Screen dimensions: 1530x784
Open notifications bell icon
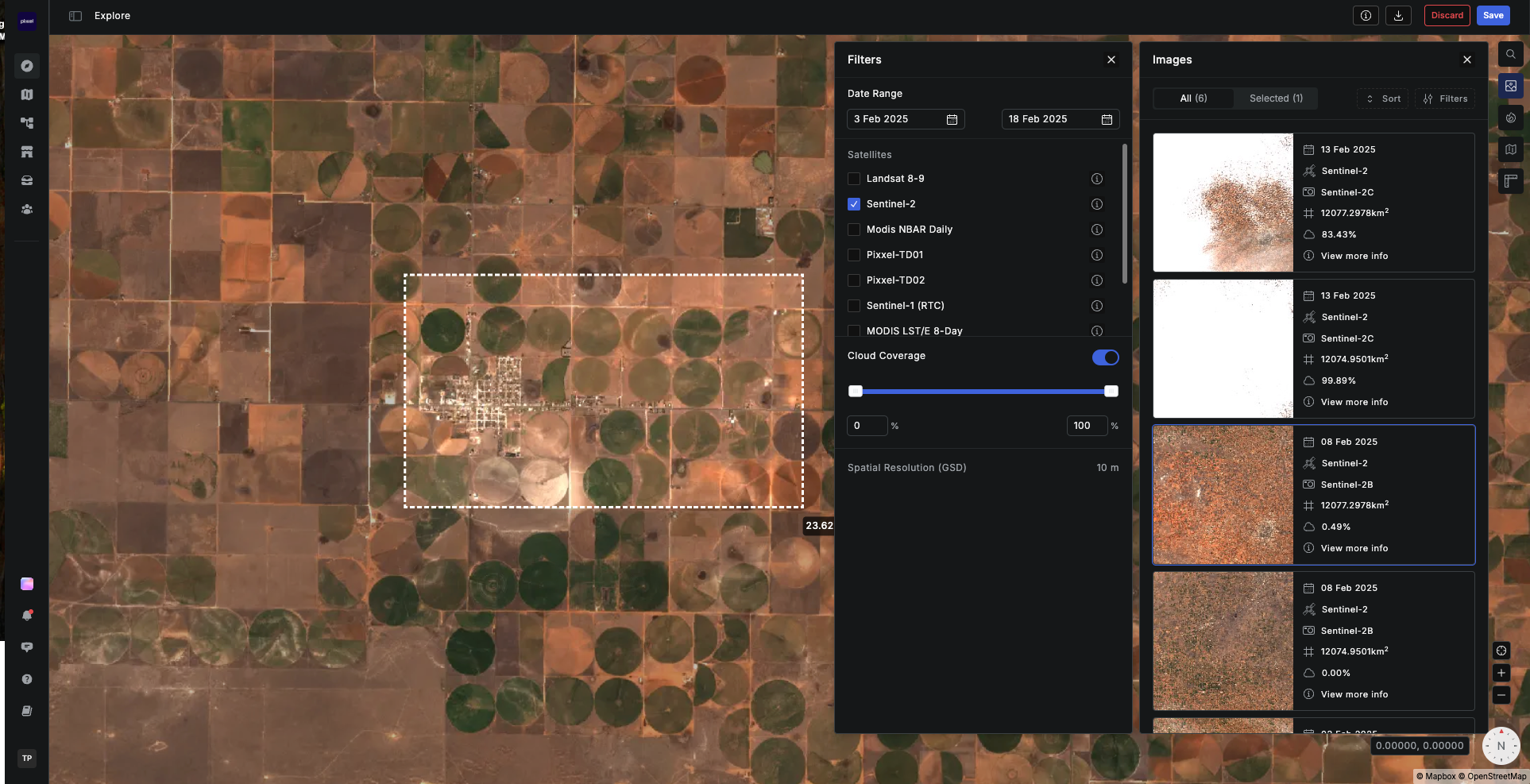click(27, 616)
